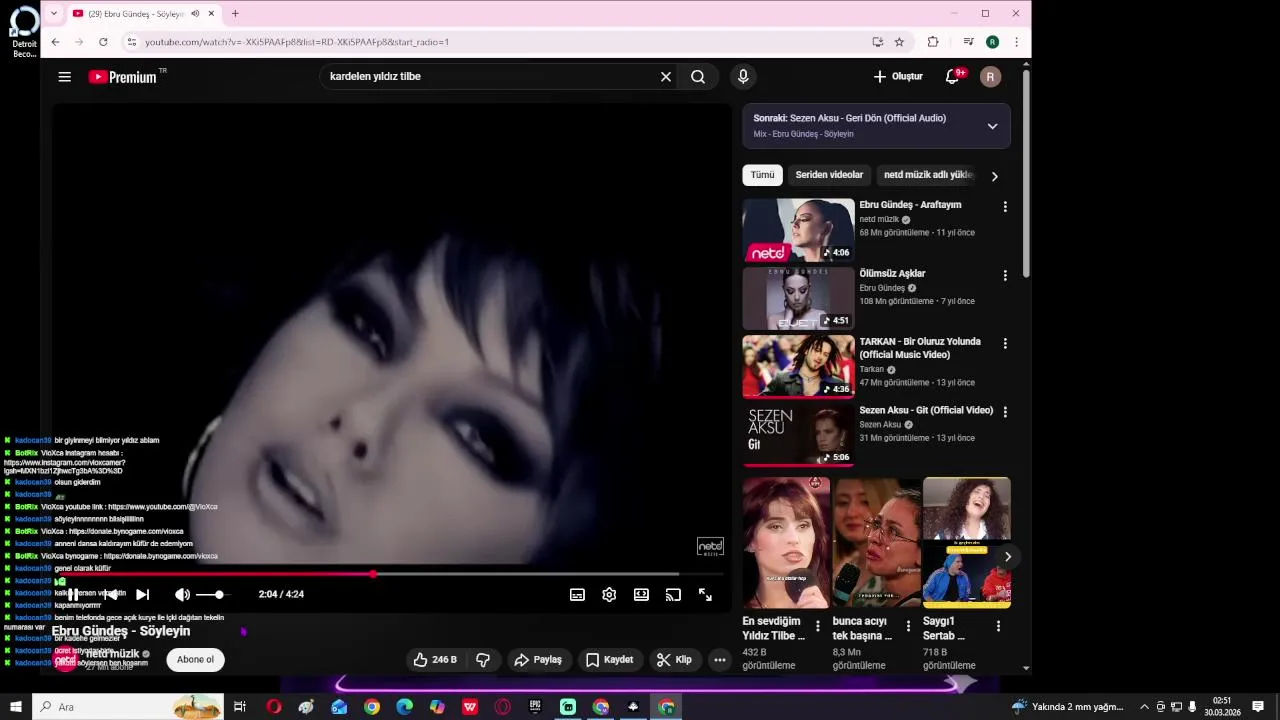Reload the page in Chrome
Image resolution: width=1280 pixels, height=720 pixels.
click(103, 42)
